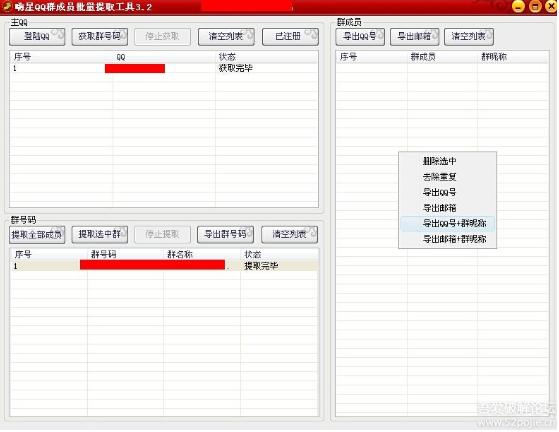Clear the 群号码 list with 清空列表
The height and width of the screenshot is (432, 559).
click(x=289, y=235)
